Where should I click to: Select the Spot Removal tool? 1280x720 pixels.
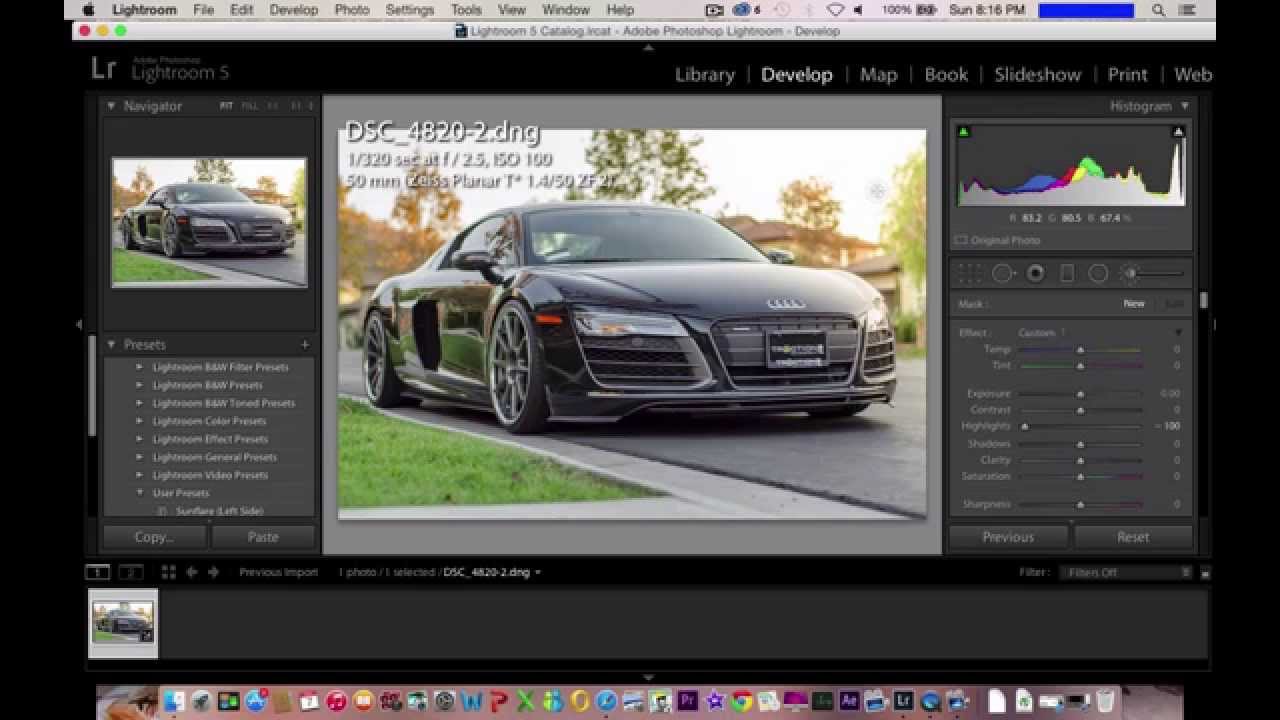pyautogui.click(x=1003, y=273)
